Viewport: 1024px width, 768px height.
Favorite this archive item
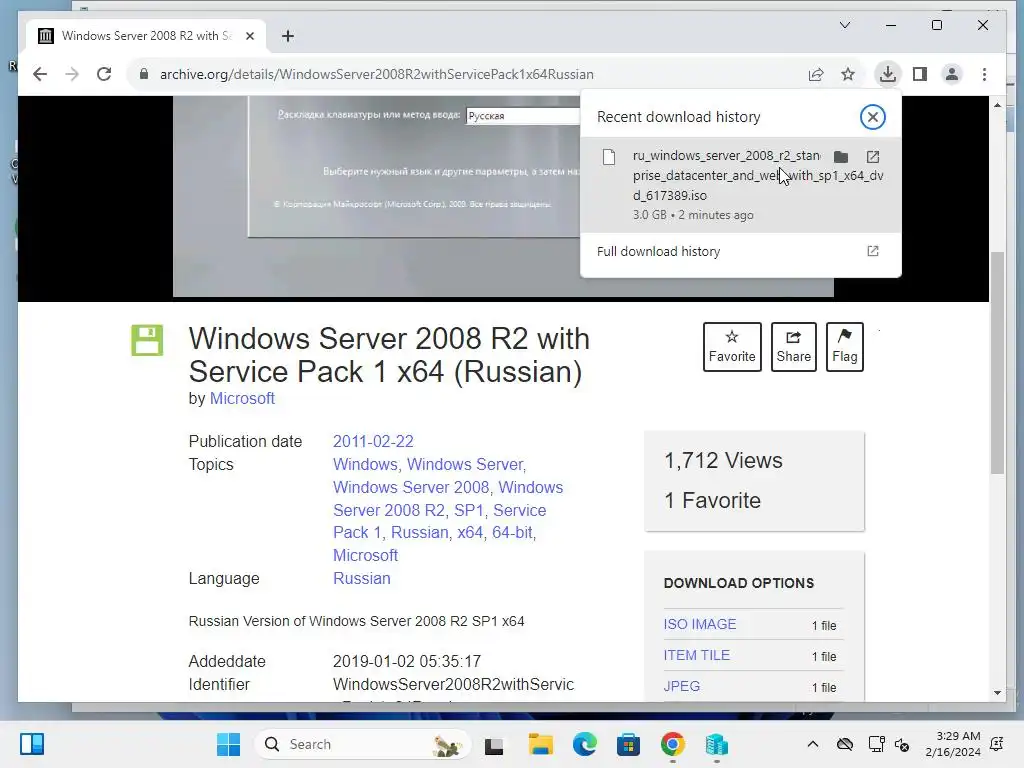click(732, 347)
